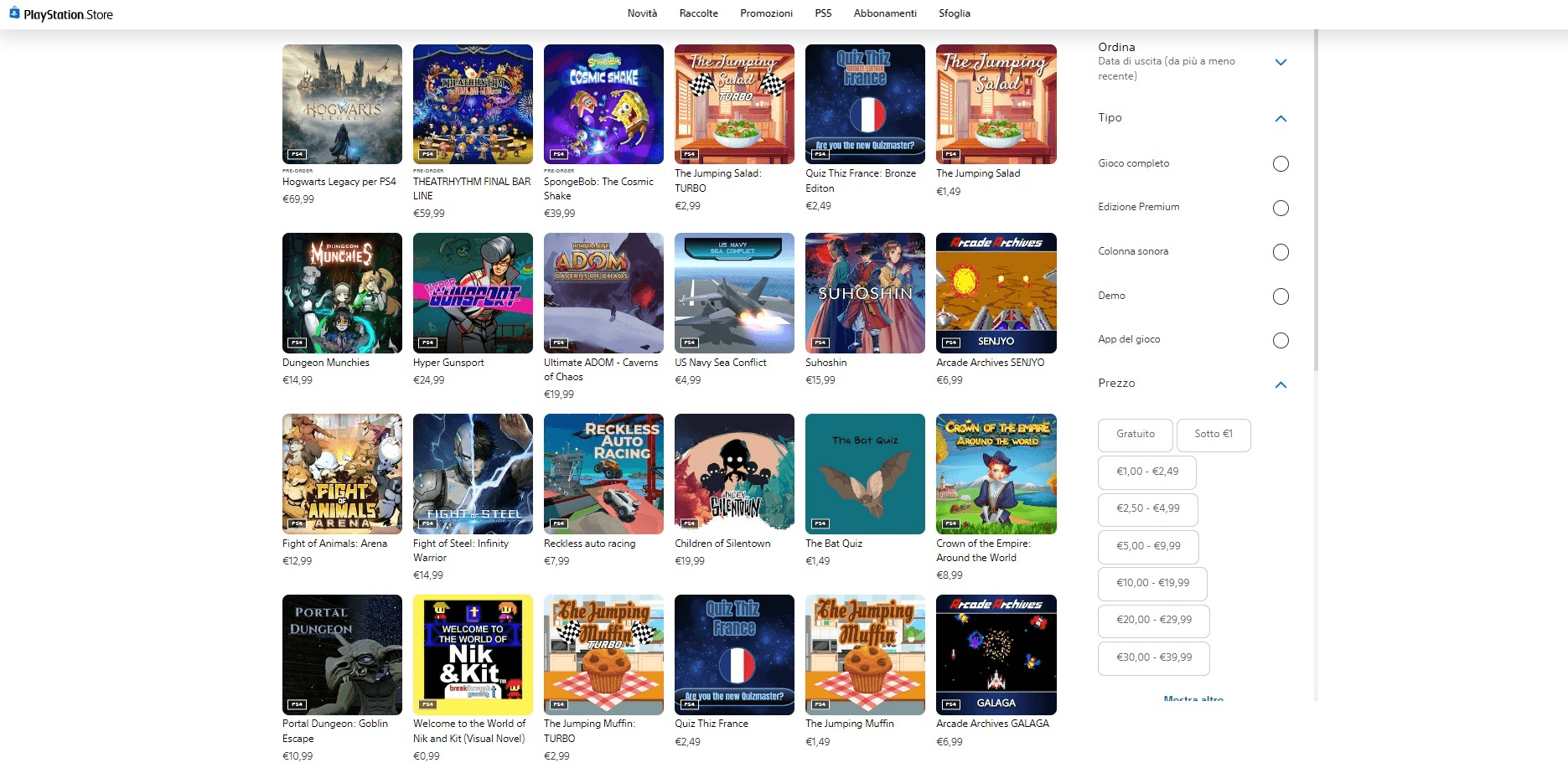Filter by €30,00 - €39,99 price range
1568x768 pixels.
tap(1154, 658)
